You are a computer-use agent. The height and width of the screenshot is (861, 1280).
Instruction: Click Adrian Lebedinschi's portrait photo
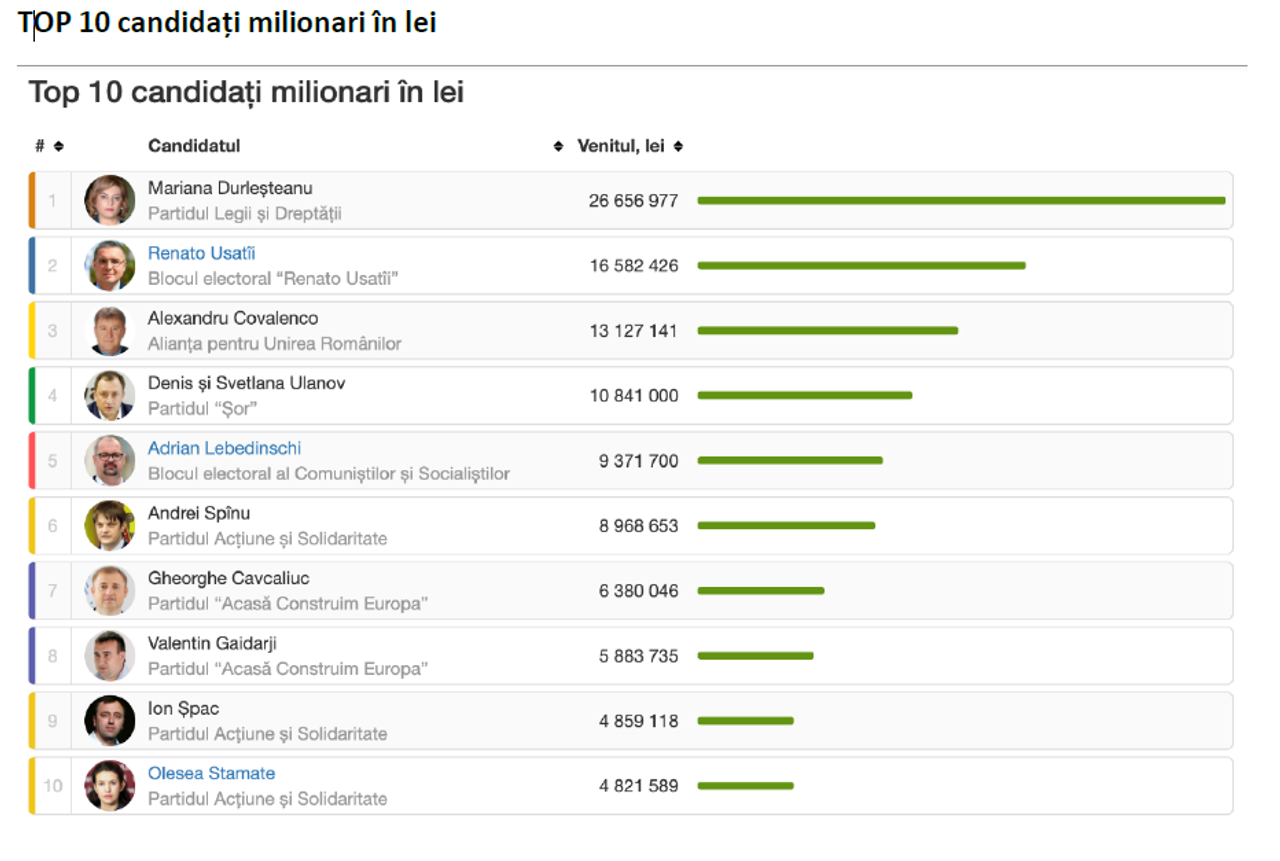pyautogui.click(x=110, y=460)
